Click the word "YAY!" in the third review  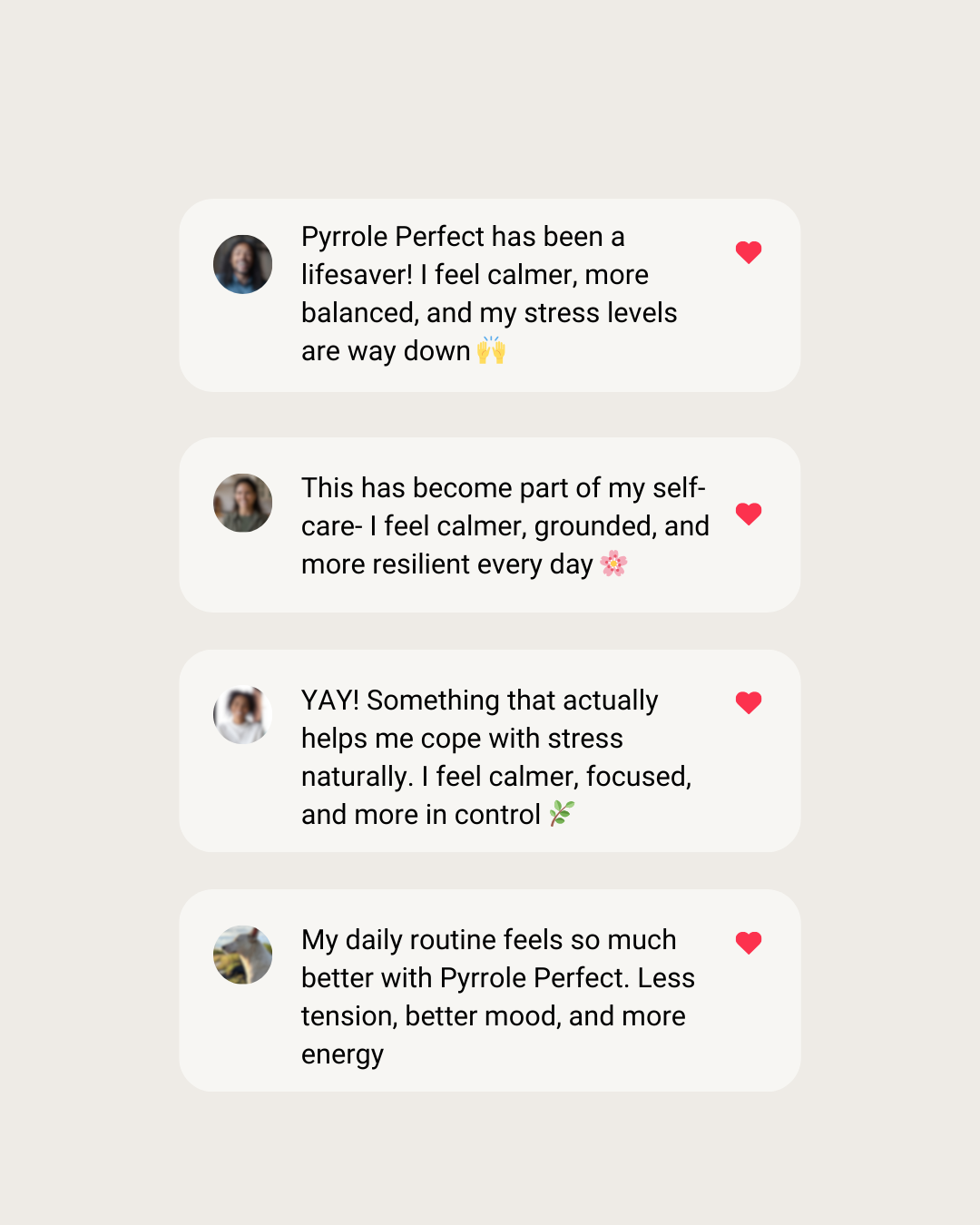point(330,701)
